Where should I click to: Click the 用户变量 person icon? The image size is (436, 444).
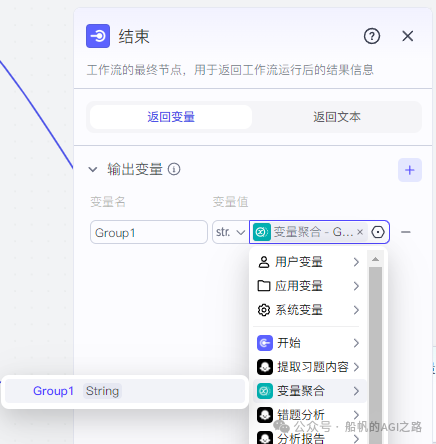tap(264, 262)
